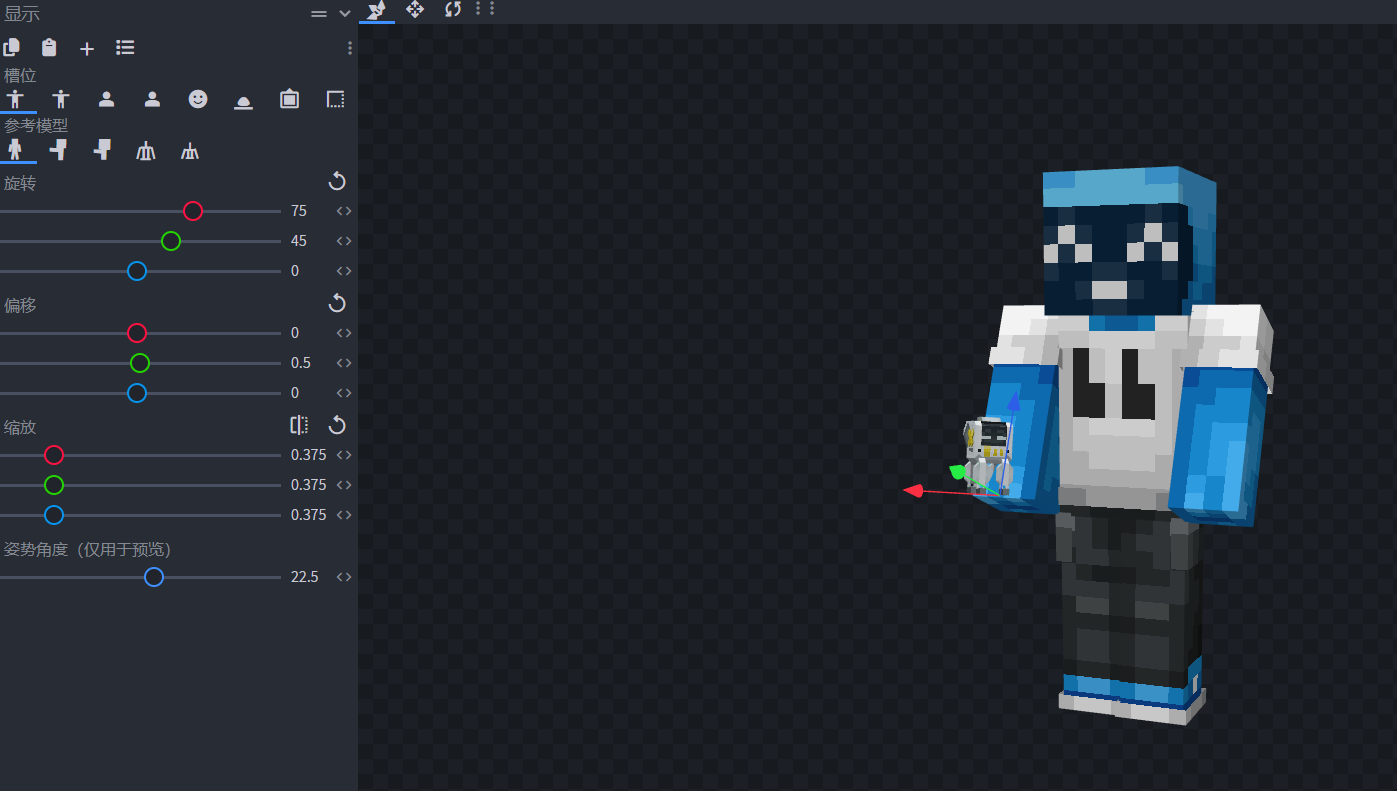Select the third-person left hand slot
The height and width of the screenshot is (791, 1397).
[61, 99]
